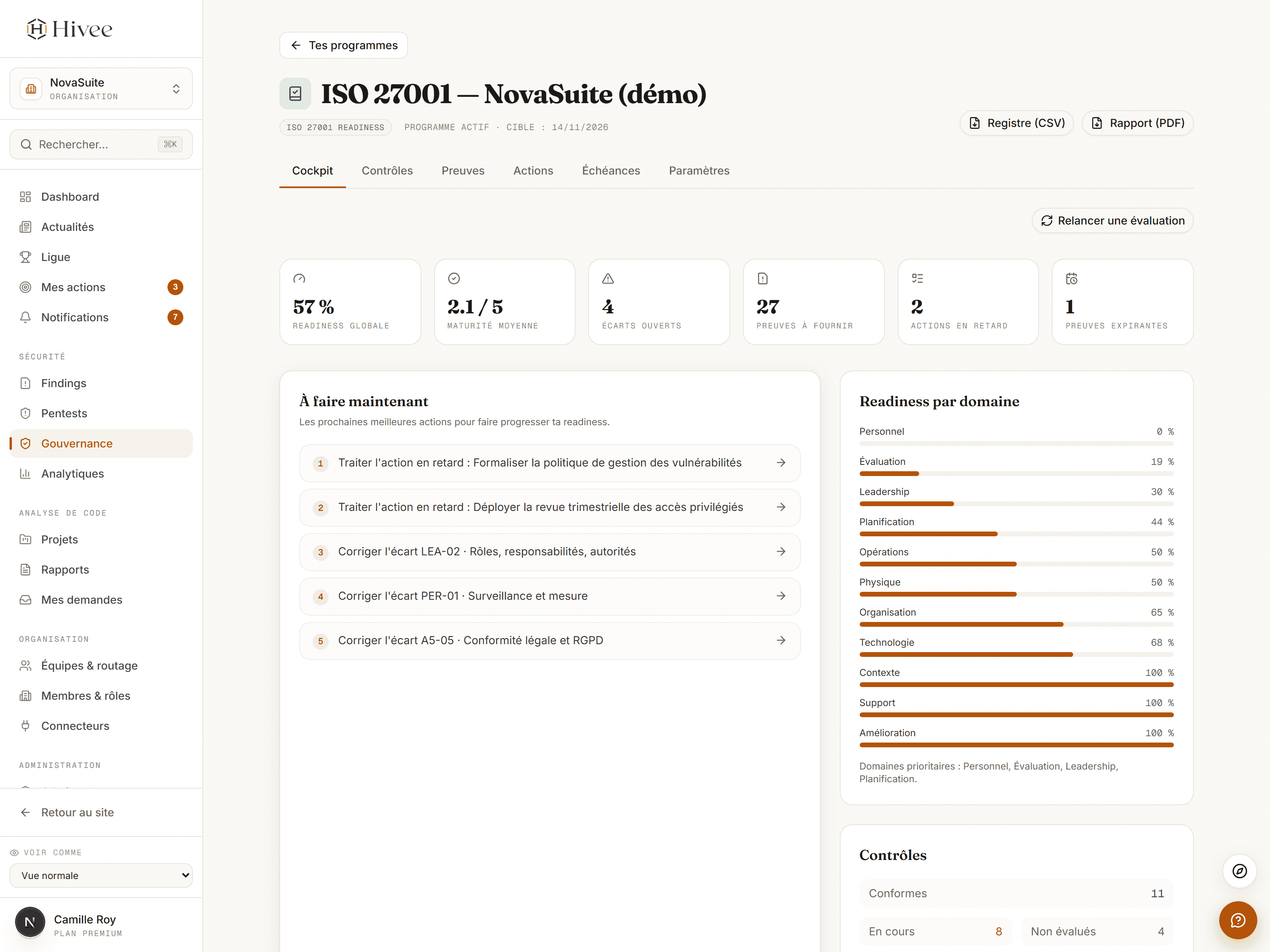
Task: Open the Paramètres tab
Action: point(699,171)
